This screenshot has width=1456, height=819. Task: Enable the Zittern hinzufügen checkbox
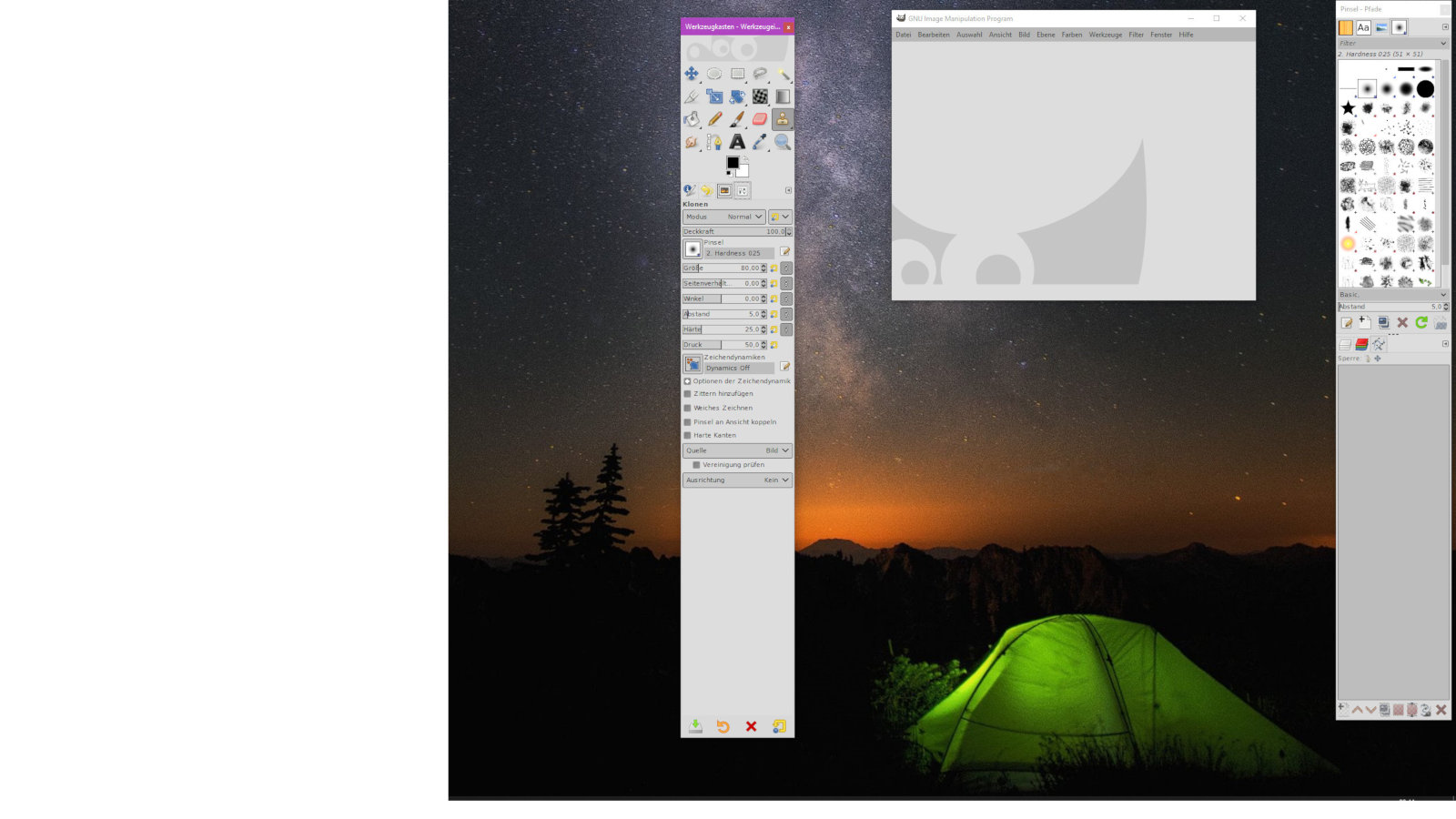click(x=687, y=394)
